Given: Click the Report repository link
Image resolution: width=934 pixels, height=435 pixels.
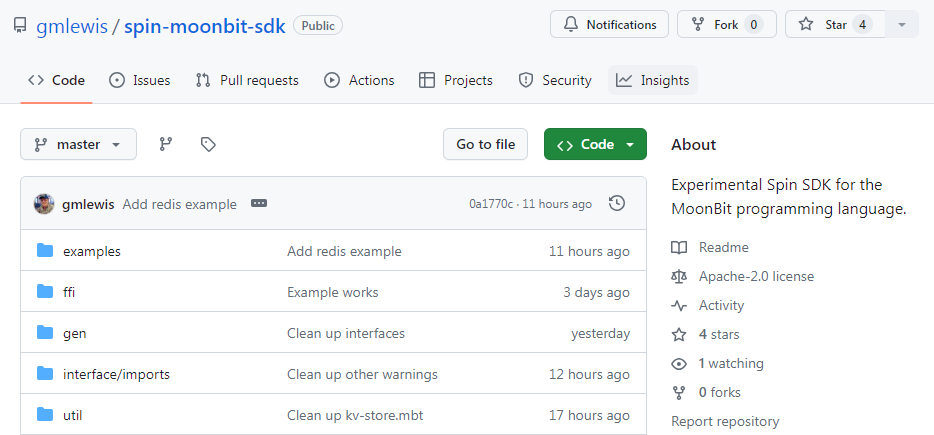Looking at the screenshot, I should 725,422.
